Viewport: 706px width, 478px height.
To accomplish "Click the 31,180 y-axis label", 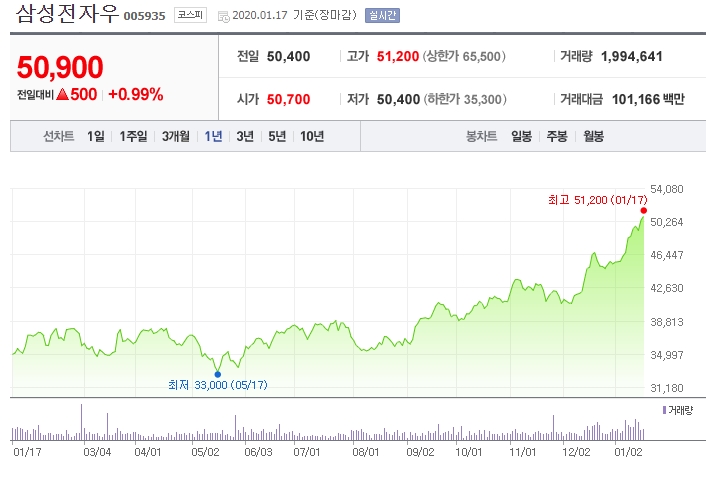I will 667,388.
